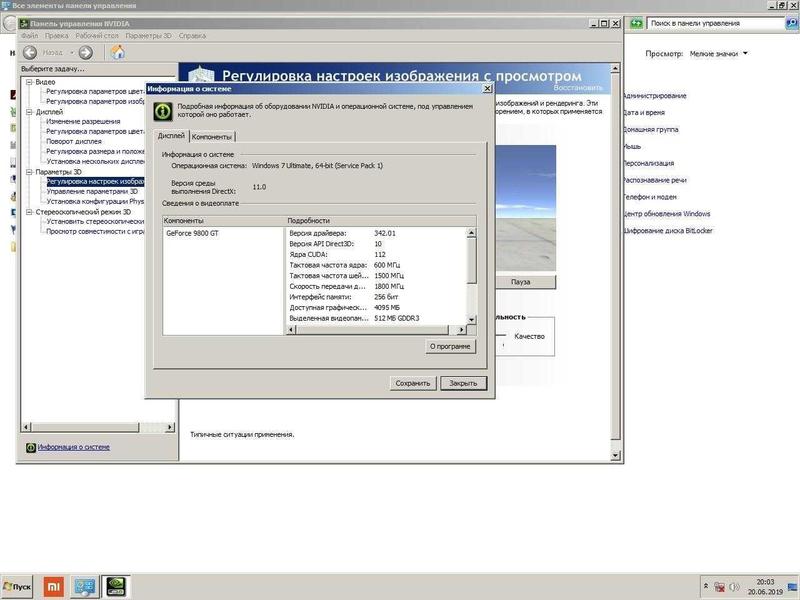Viewport: 800px width, 600px height.
Task: Collapse the Дисплей tree node
Action: coord(29,112)
